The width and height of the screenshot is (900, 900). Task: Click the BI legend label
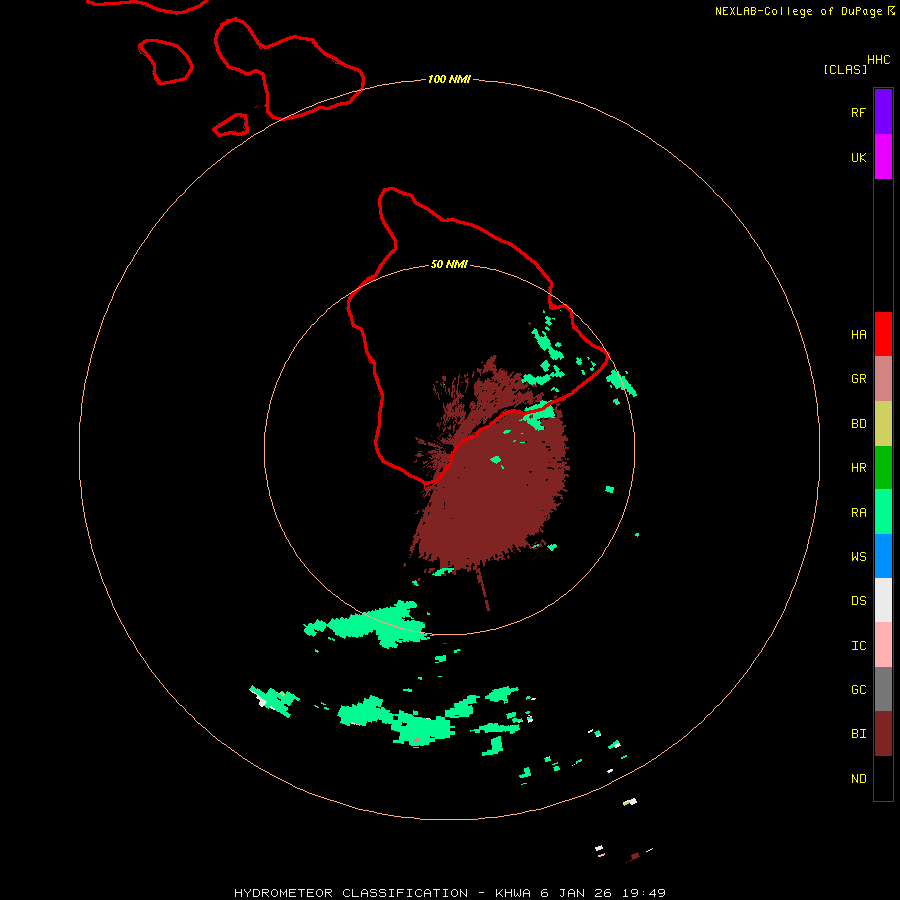pos(858,734)
